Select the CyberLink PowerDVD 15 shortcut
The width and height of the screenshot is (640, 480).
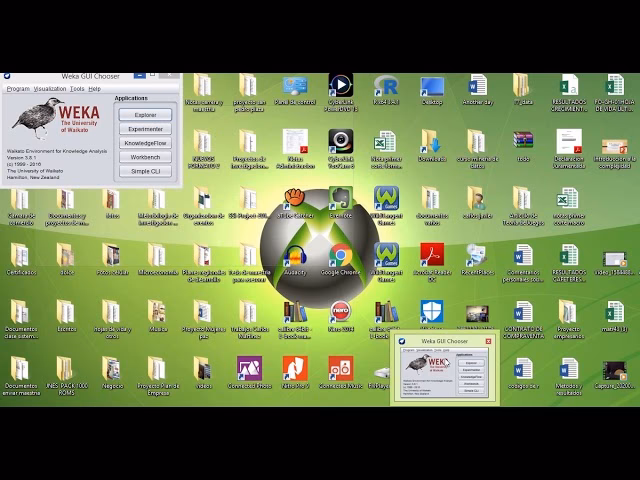[341, 93]
